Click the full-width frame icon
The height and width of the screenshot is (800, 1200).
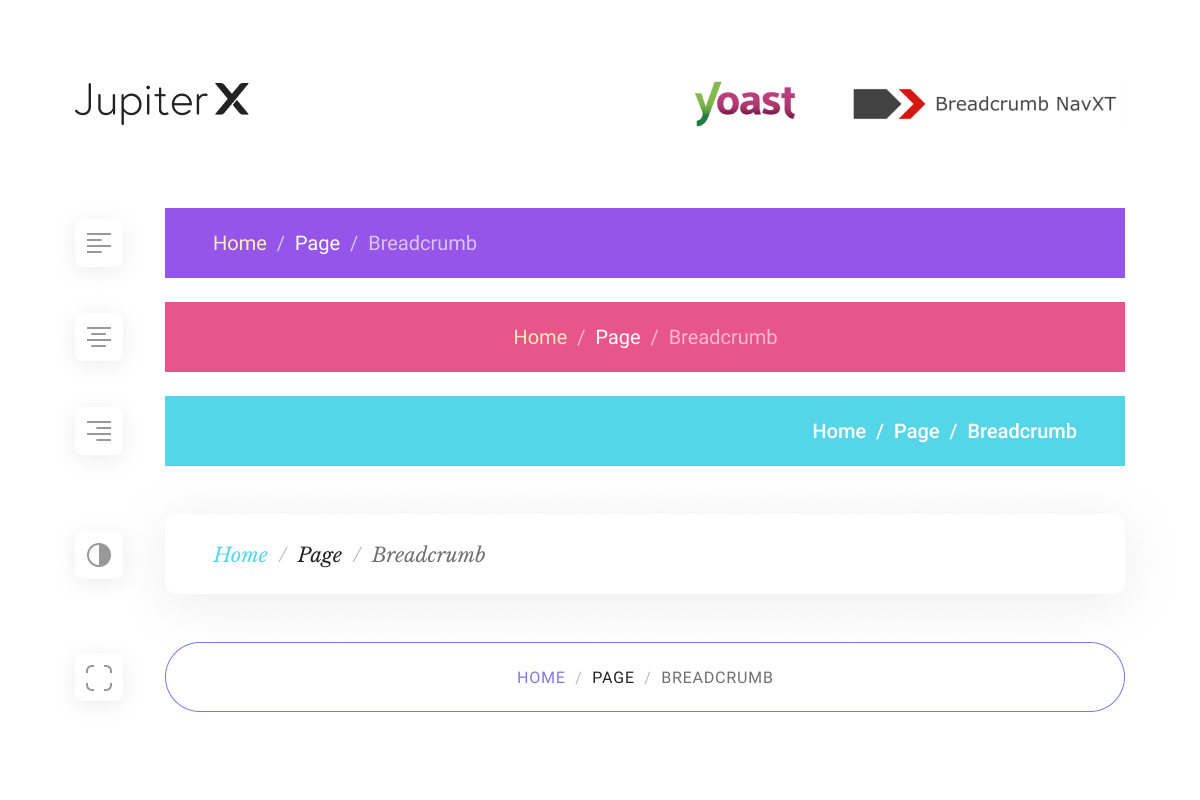99,677
